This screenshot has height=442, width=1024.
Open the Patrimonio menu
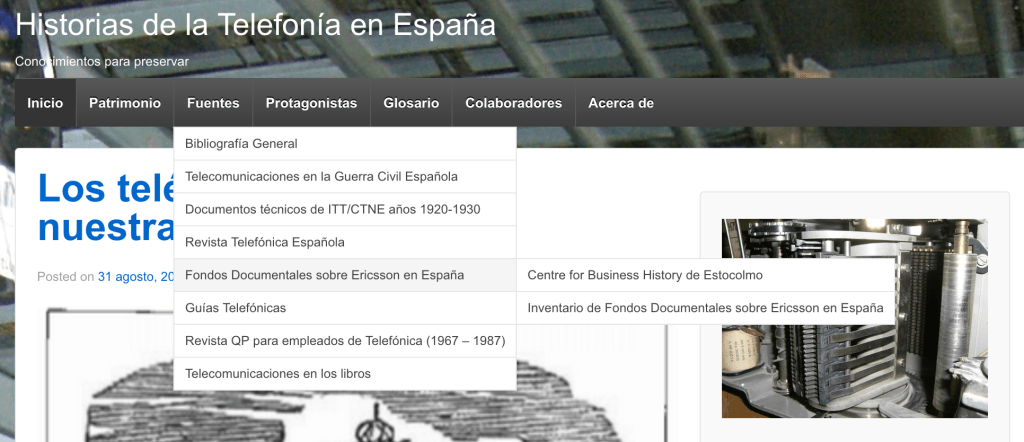(125, 103)
